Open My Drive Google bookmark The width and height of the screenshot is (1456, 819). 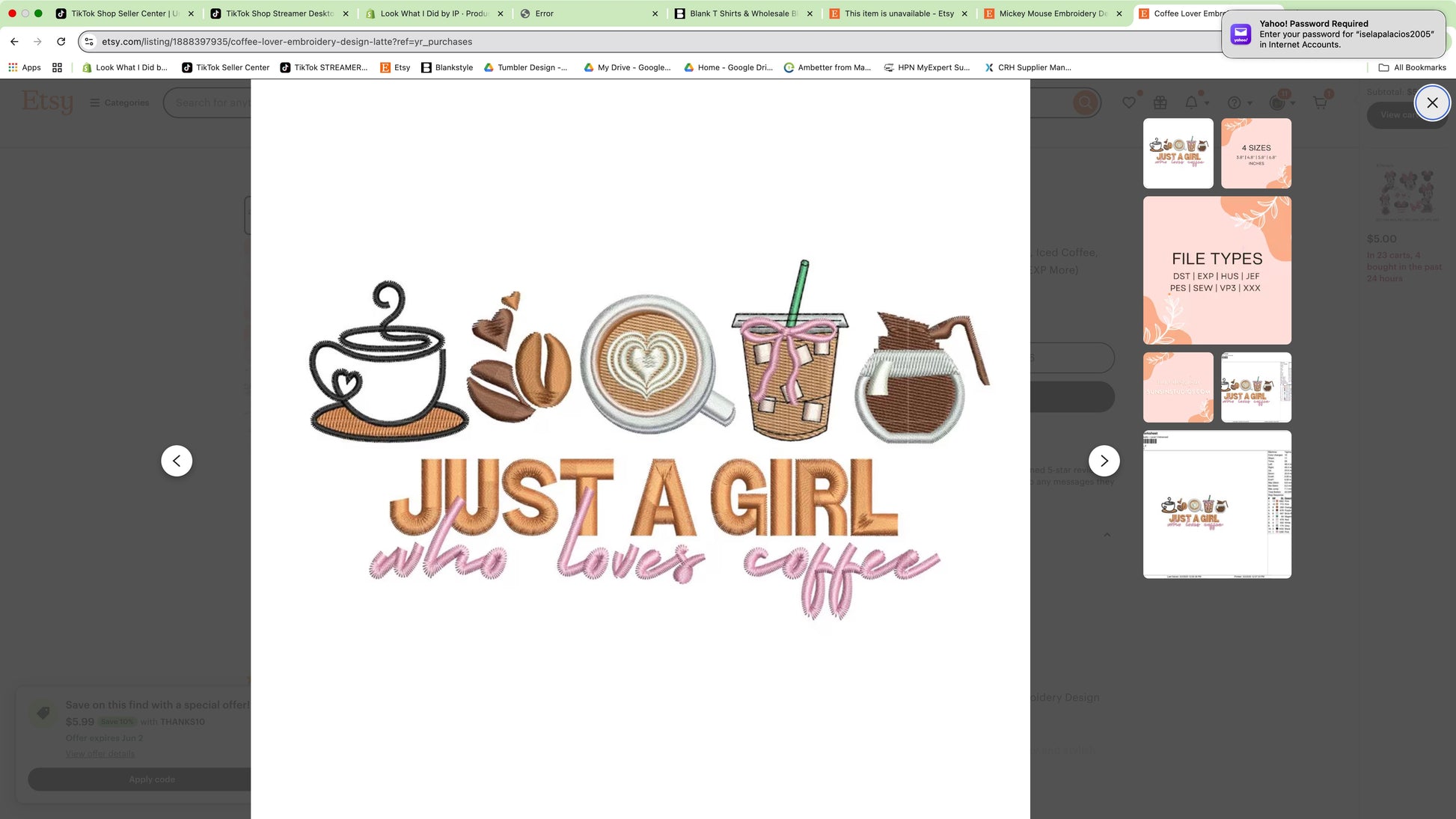pyautogui.click(x=627, y=67)
